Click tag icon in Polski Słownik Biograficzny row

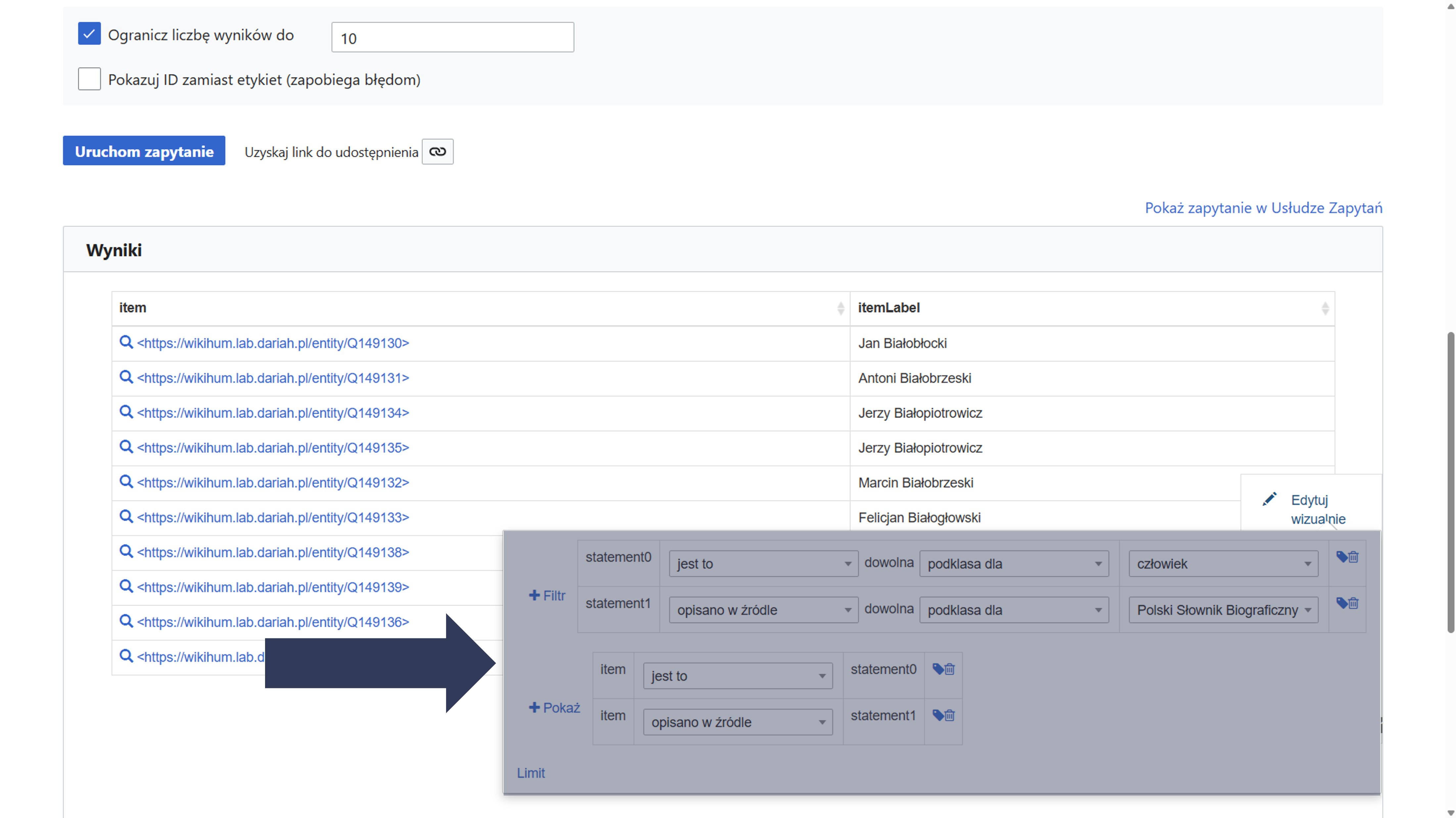pos(1341,603)
